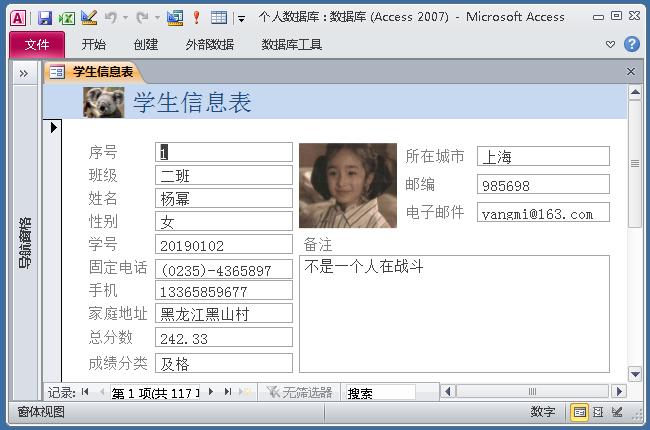The image size is (650, 430).
Task: Click the Access application icon in title bar
Action: click(x=18, y=18)
